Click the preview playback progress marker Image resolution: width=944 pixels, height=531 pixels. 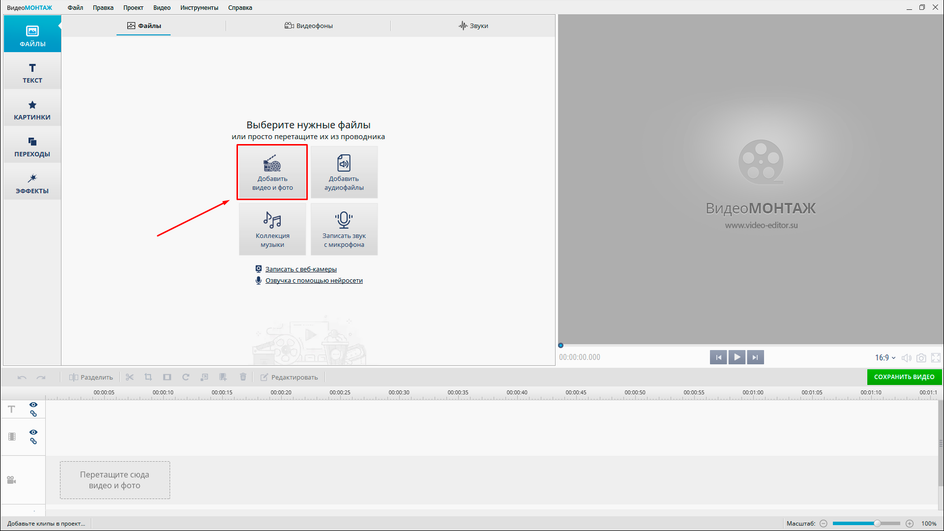coord(560,346)
